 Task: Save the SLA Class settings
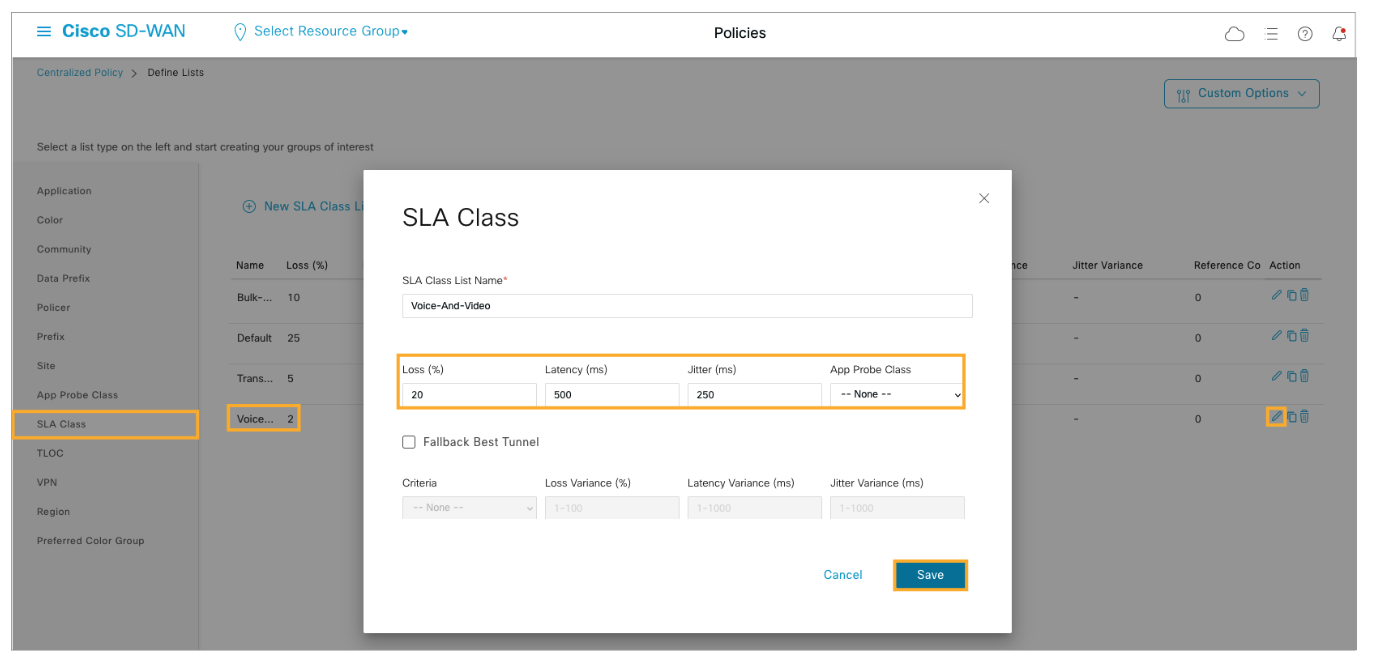click(x=930, y=575)
